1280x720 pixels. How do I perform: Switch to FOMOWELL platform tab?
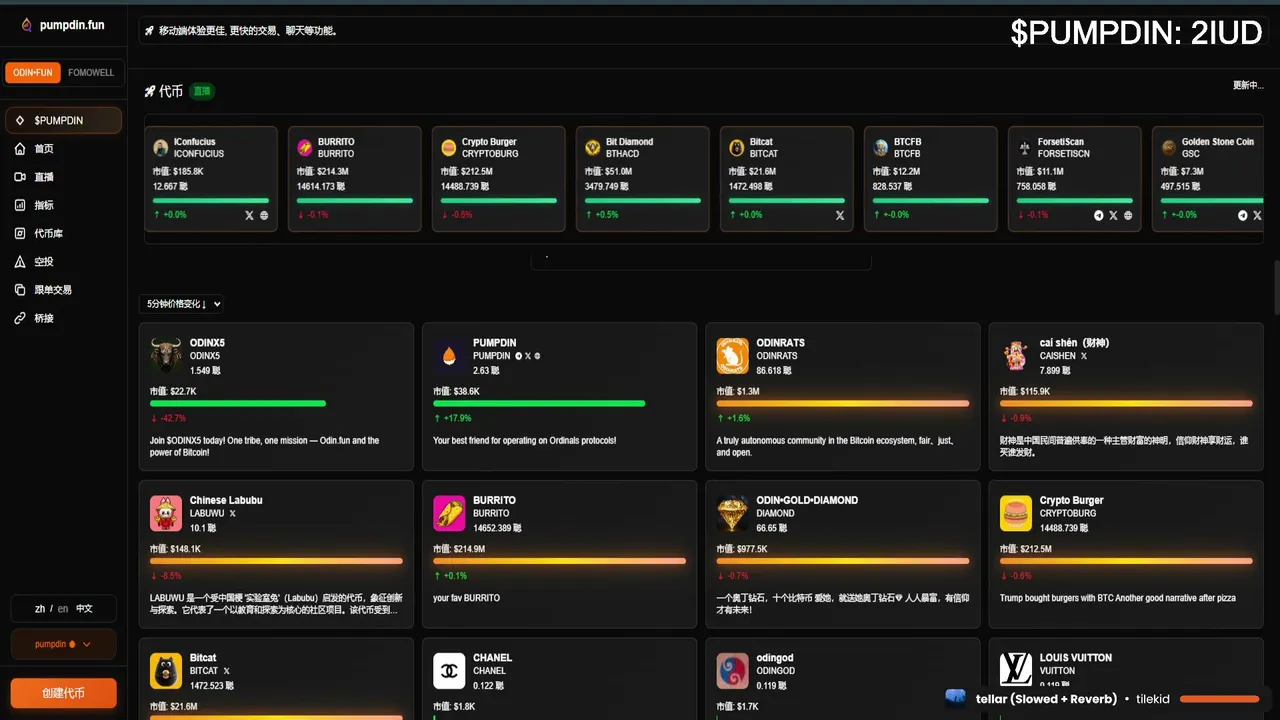(91, 73)
